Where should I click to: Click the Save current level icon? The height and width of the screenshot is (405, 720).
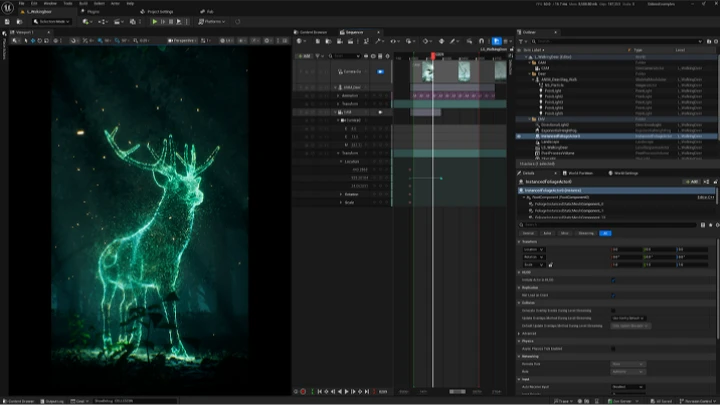[7, 22]
